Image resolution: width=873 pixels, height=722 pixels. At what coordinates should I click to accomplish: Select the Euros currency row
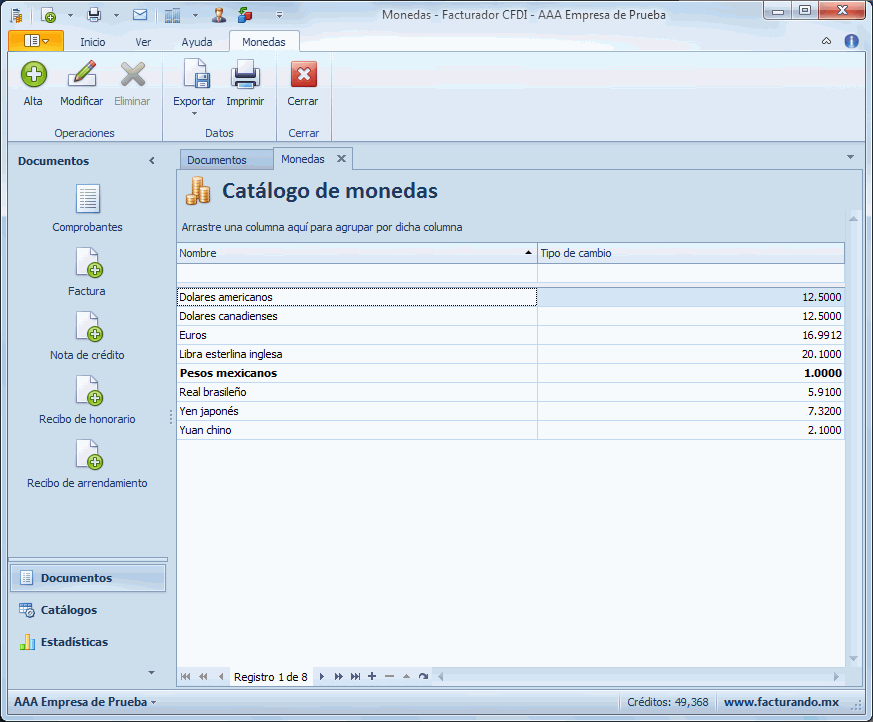pyautogui.click(x=357, y=335)
